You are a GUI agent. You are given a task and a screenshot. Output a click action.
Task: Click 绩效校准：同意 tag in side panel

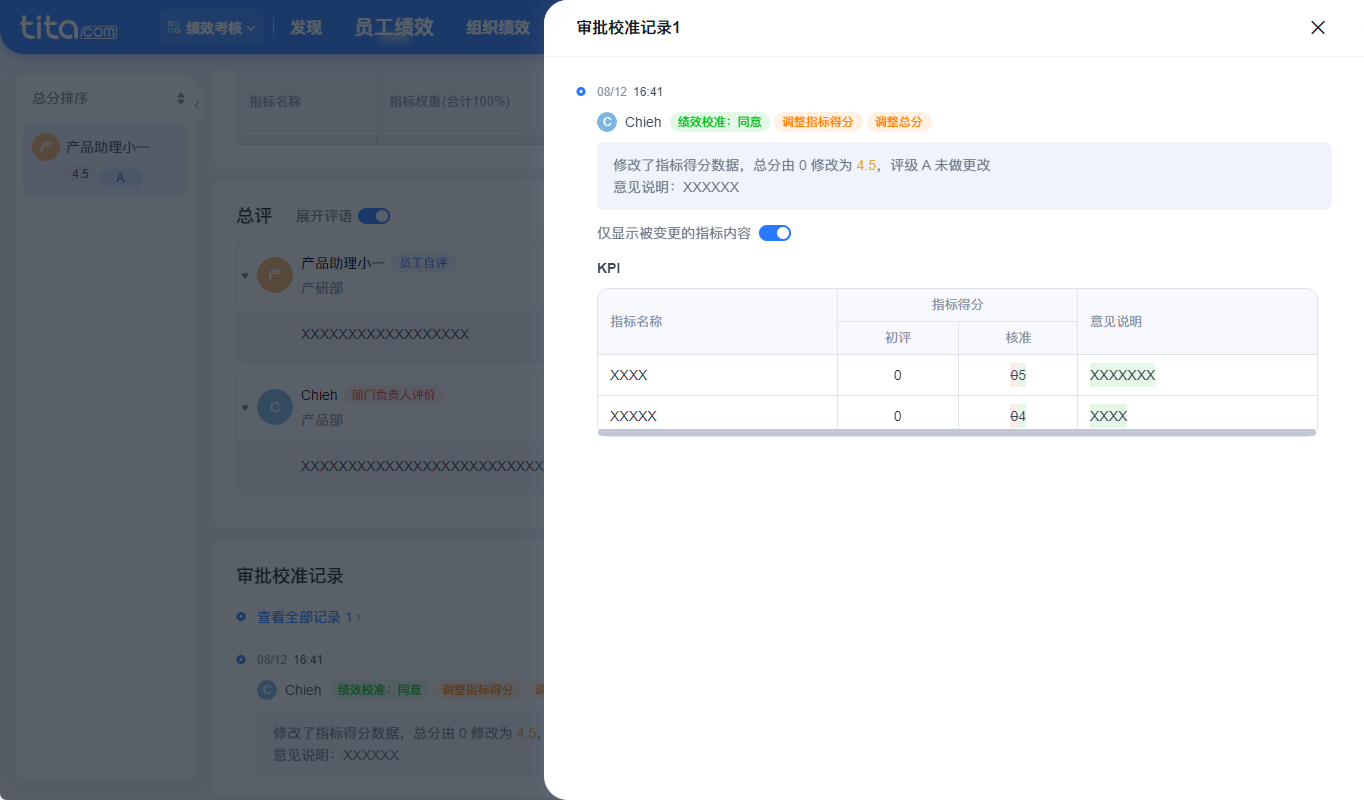pos(720,122)
